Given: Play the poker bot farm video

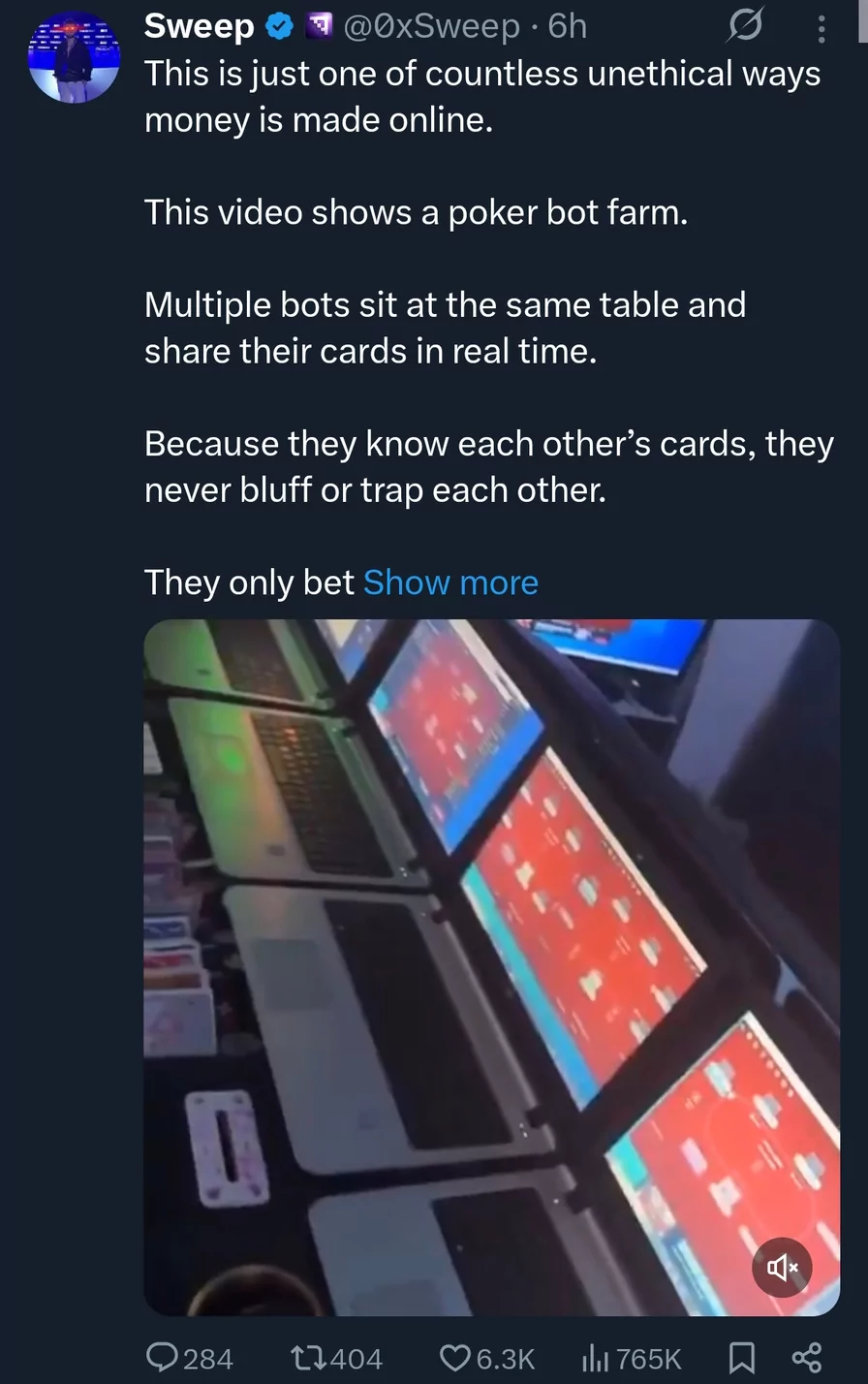Looking at the screenshot, I should click(491, 967).
